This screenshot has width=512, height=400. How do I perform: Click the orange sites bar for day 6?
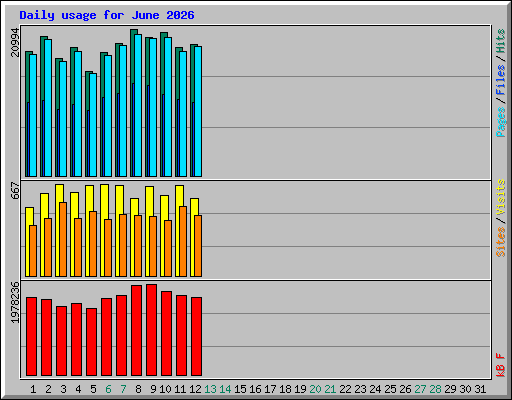(108, 248)
